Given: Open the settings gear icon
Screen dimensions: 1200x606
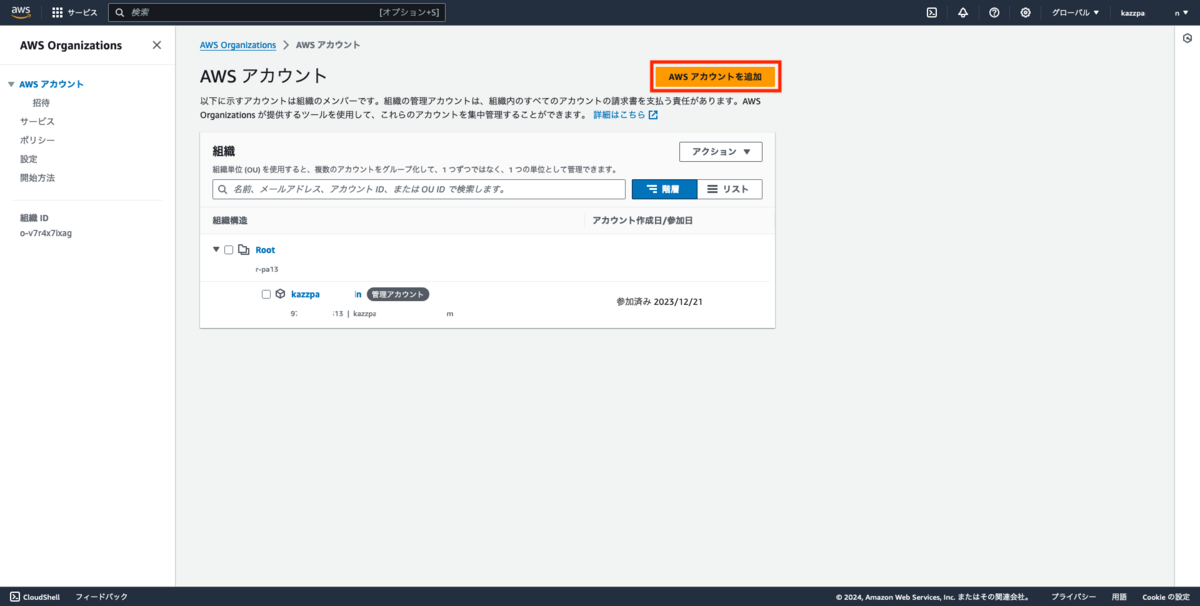Looking at the screenshot, I should pyautogui.click(x=1025, y=13).
